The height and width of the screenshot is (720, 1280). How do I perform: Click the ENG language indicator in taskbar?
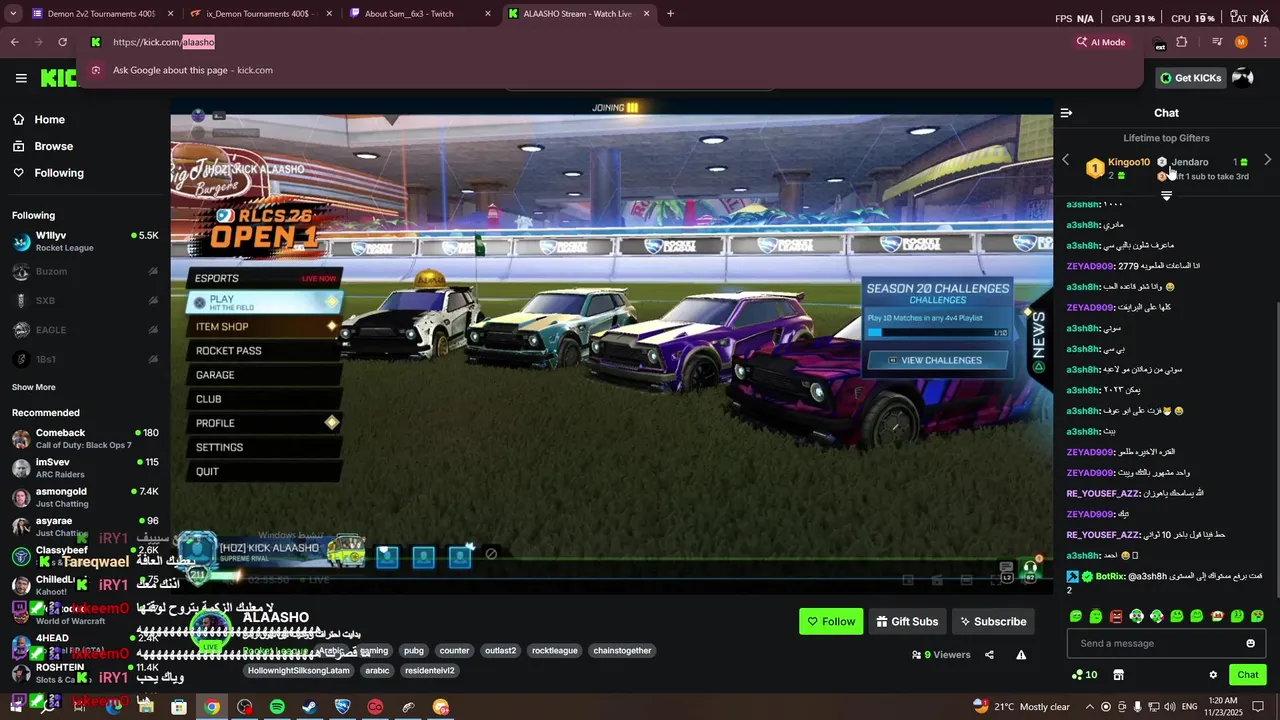coord(1189,707)
